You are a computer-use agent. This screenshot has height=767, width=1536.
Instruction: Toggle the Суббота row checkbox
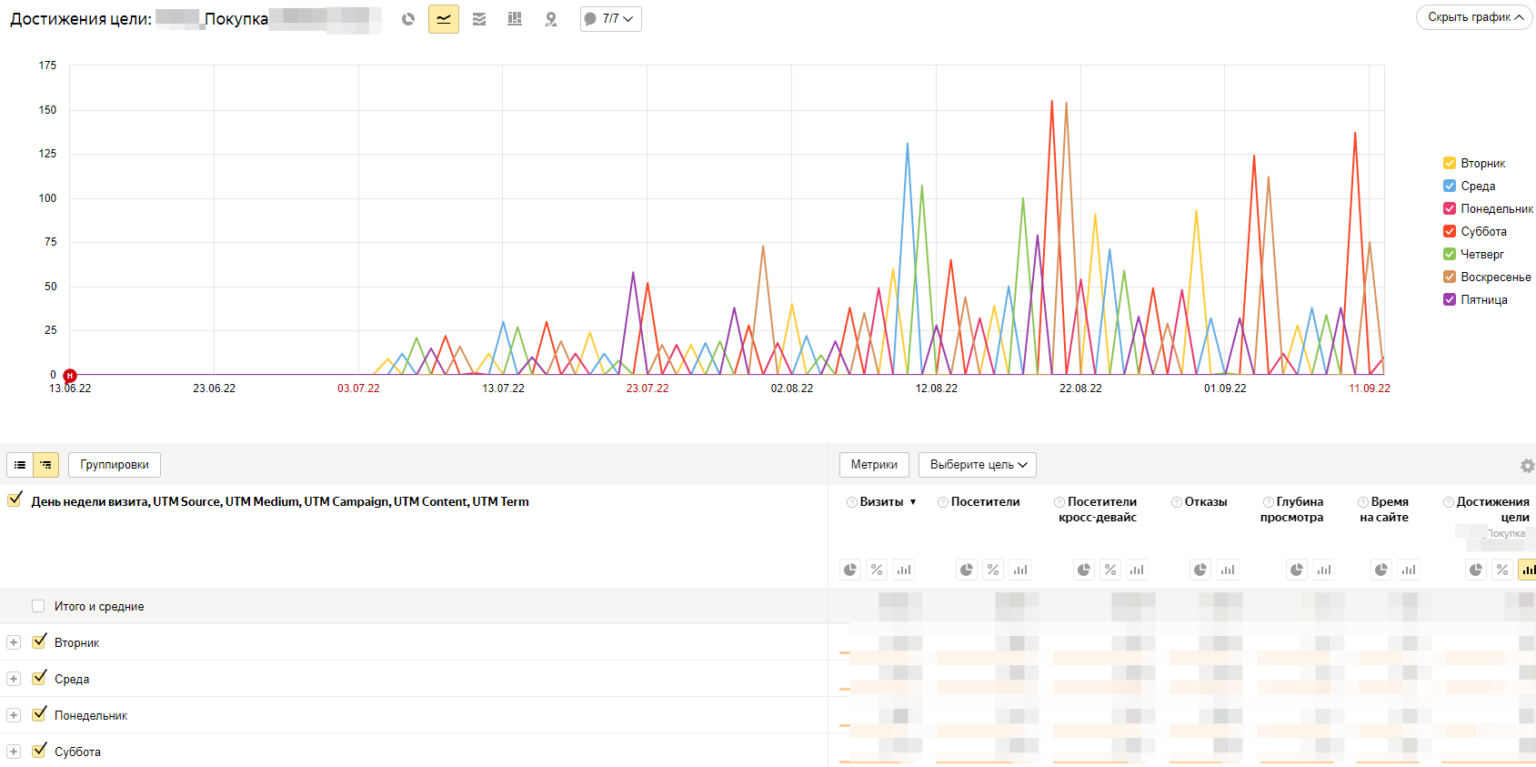(x=39, y=751)
